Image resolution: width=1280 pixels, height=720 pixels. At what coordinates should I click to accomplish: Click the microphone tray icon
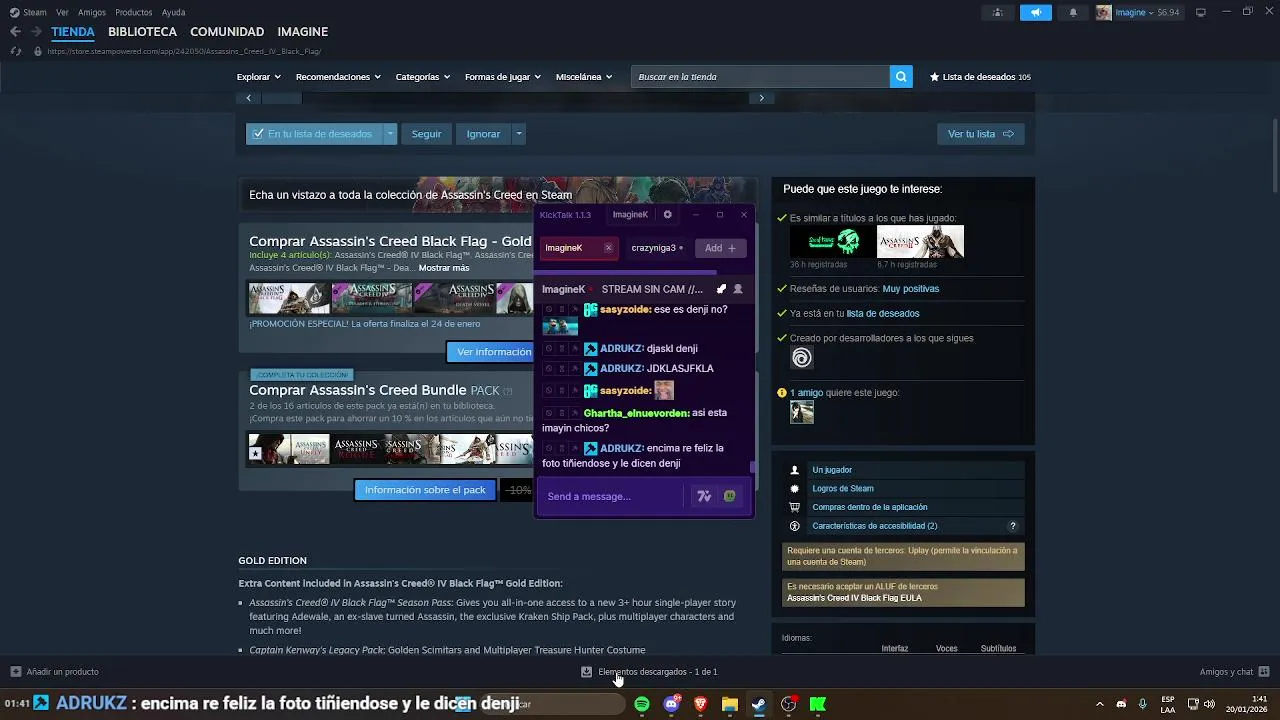pos(1142,704)
